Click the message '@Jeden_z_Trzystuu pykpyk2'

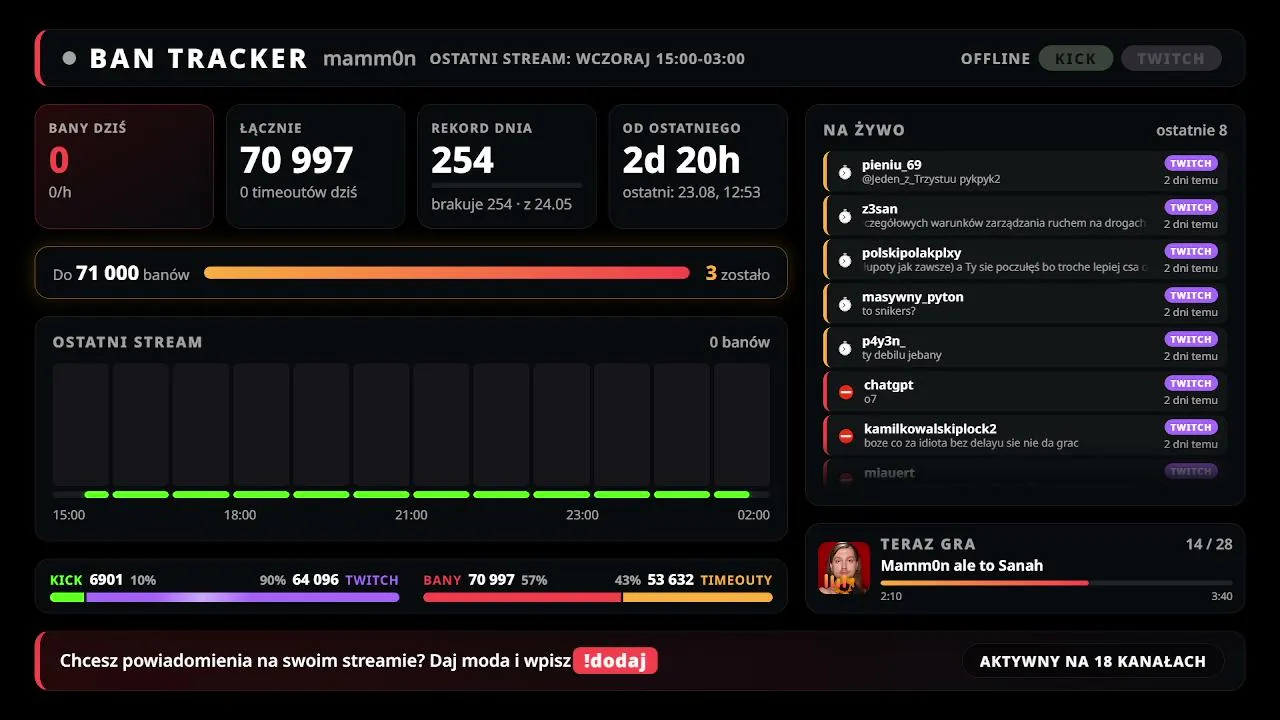pyautogui.click(x=931, y=180)
